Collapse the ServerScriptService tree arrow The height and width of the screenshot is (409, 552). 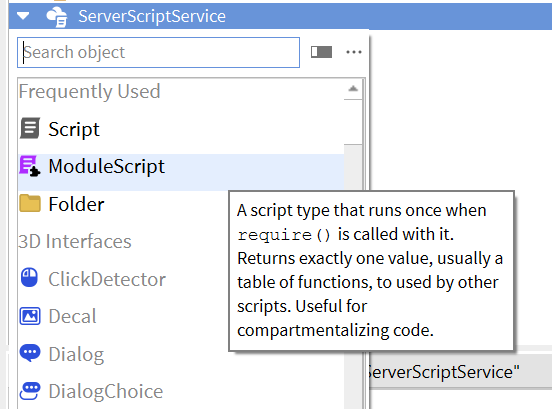(23, 16)
